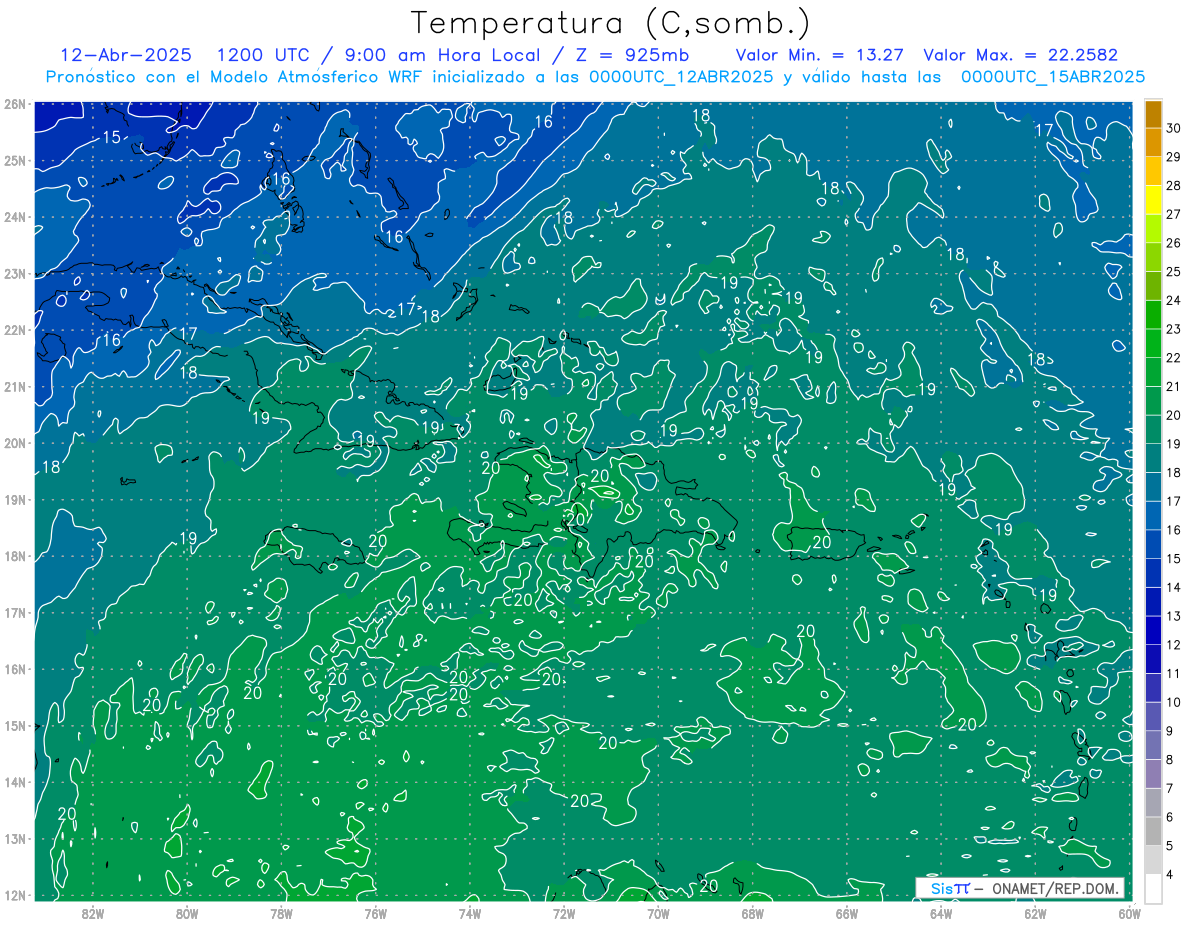The width and height of the screenshot is (1200, 927).
Task: Click the '15N' latitude axis label
Action: [x=15, y=726]
